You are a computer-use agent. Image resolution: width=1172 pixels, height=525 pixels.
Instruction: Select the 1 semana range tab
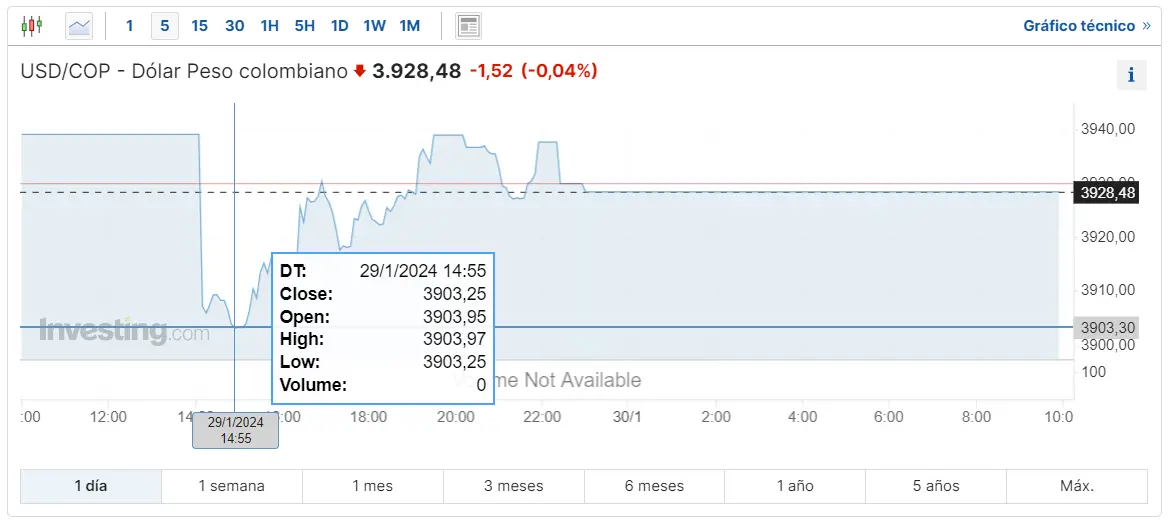coord(232,486)
